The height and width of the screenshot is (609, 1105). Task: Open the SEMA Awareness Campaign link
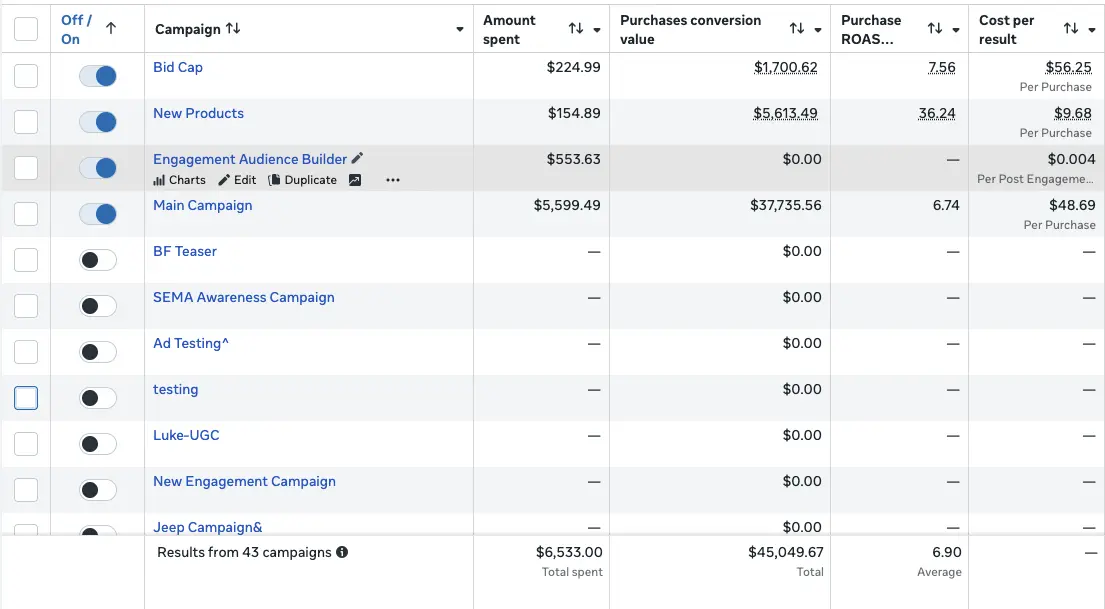coord(244,297)
